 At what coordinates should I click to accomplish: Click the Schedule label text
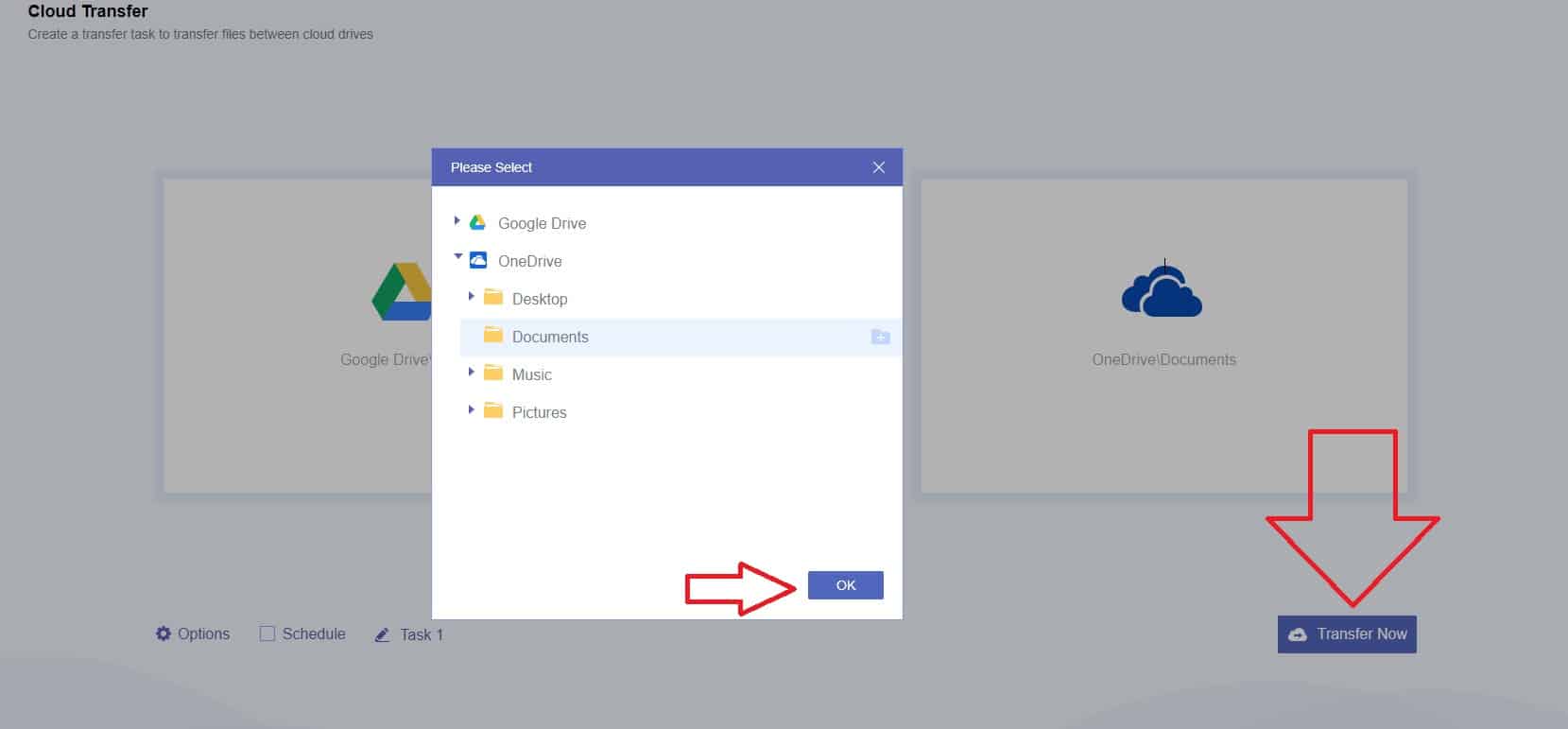[x=314, y=634]
